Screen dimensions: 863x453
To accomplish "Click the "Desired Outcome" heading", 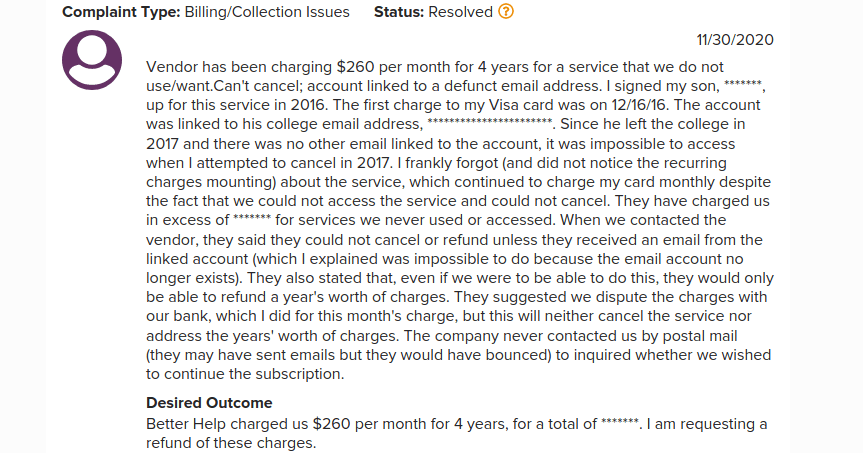I will [209, 403].
